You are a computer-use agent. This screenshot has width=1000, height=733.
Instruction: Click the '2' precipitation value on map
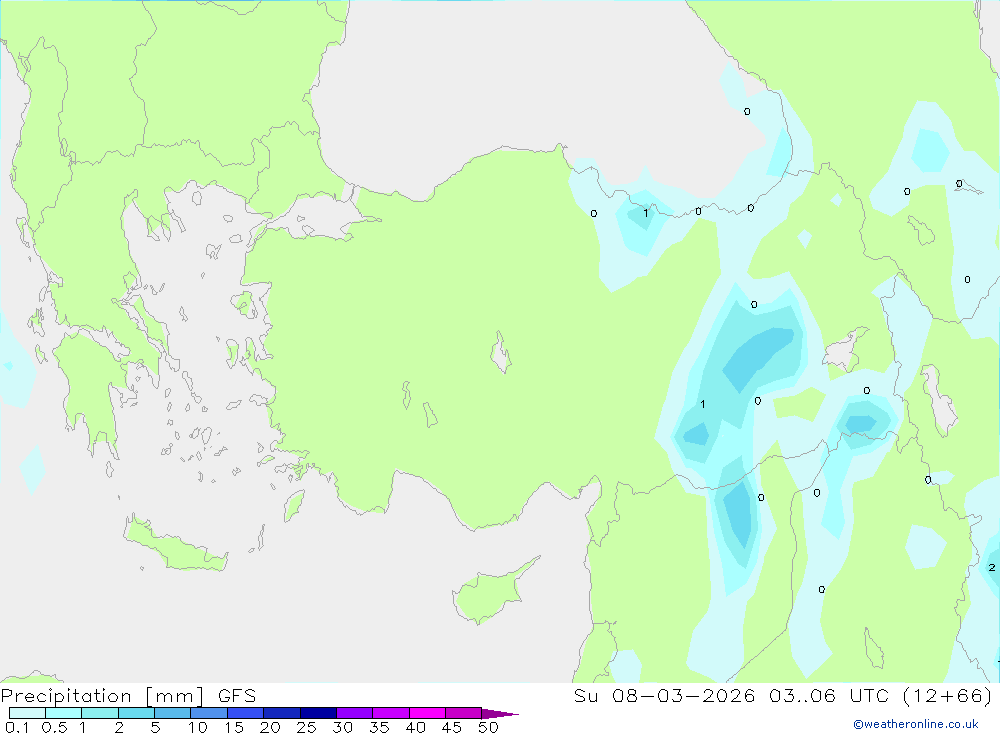click(992, 567)
